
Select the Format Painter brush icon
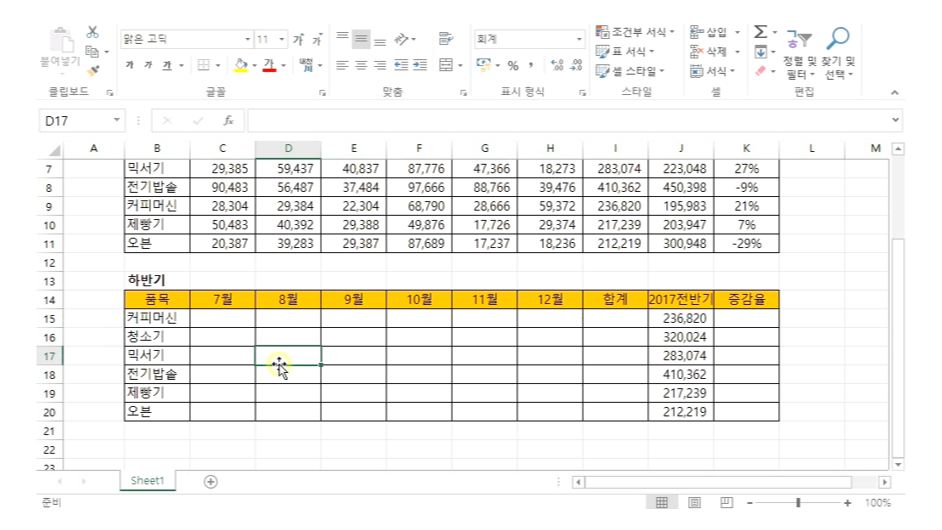point(93,71)
